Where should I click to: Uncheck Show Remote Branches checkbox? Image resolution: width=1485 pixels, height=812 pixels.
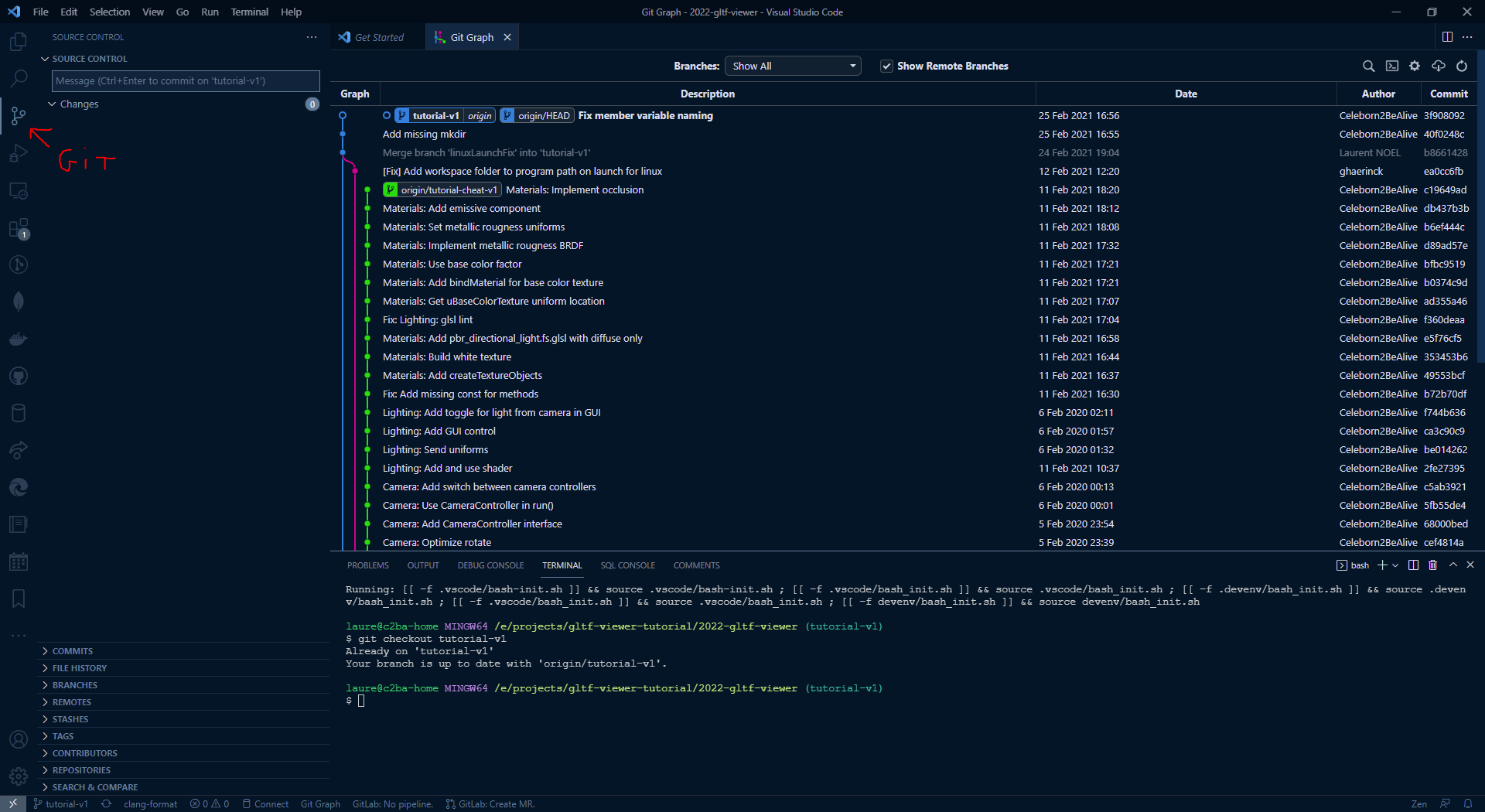click(x=886, y=67)
